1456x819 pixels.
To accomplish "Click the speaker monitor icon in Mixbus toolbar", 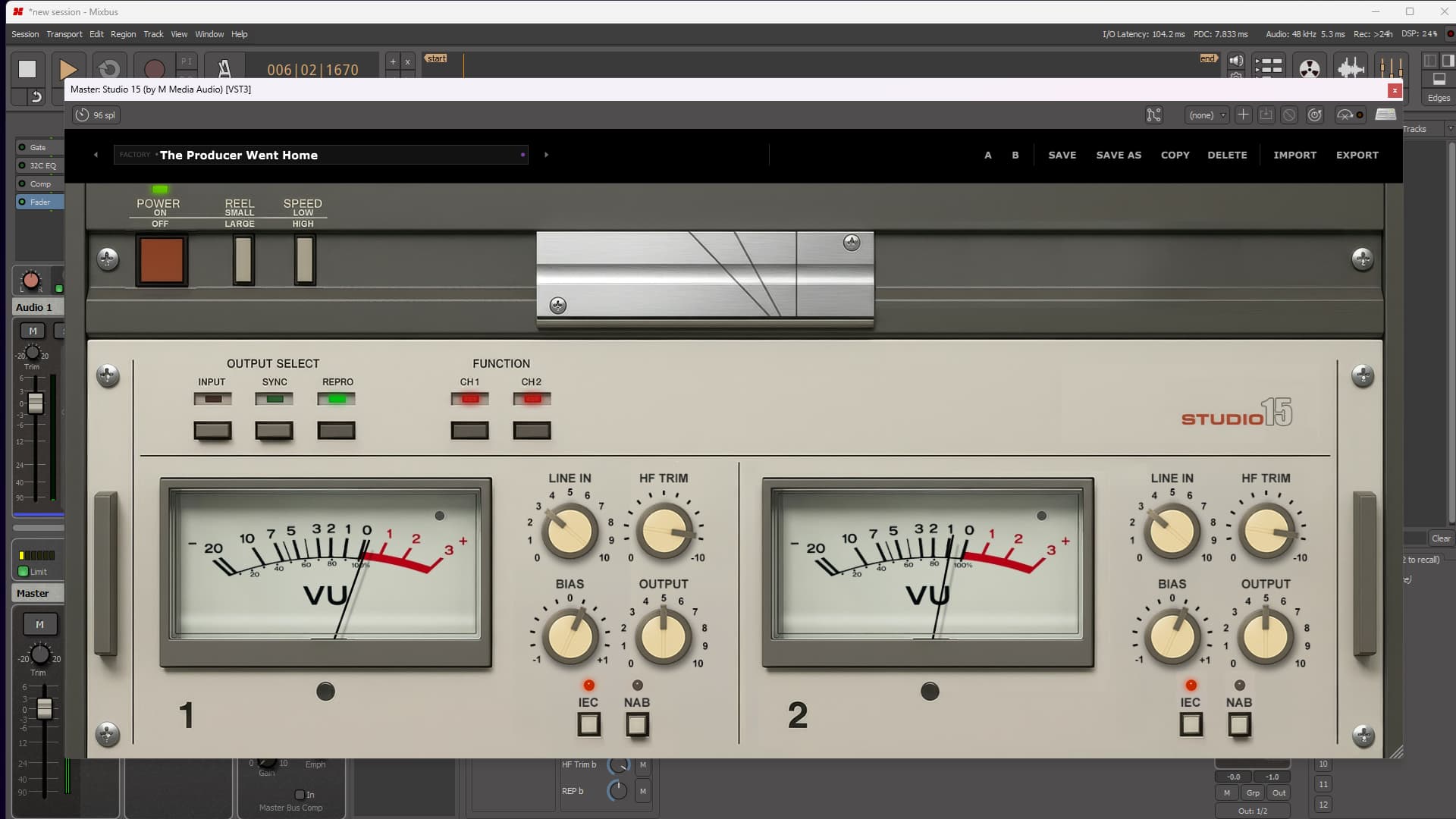I will tap(1236, 61).
